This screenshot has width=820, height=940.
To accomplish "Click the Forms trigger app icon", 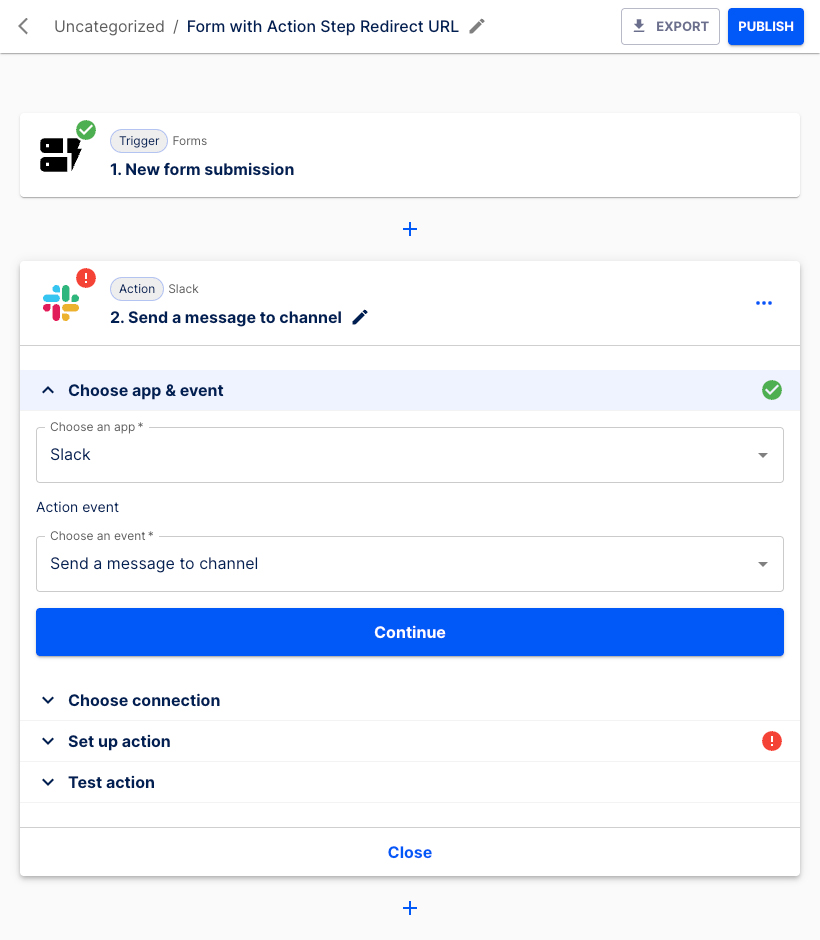I will point(60,150).
